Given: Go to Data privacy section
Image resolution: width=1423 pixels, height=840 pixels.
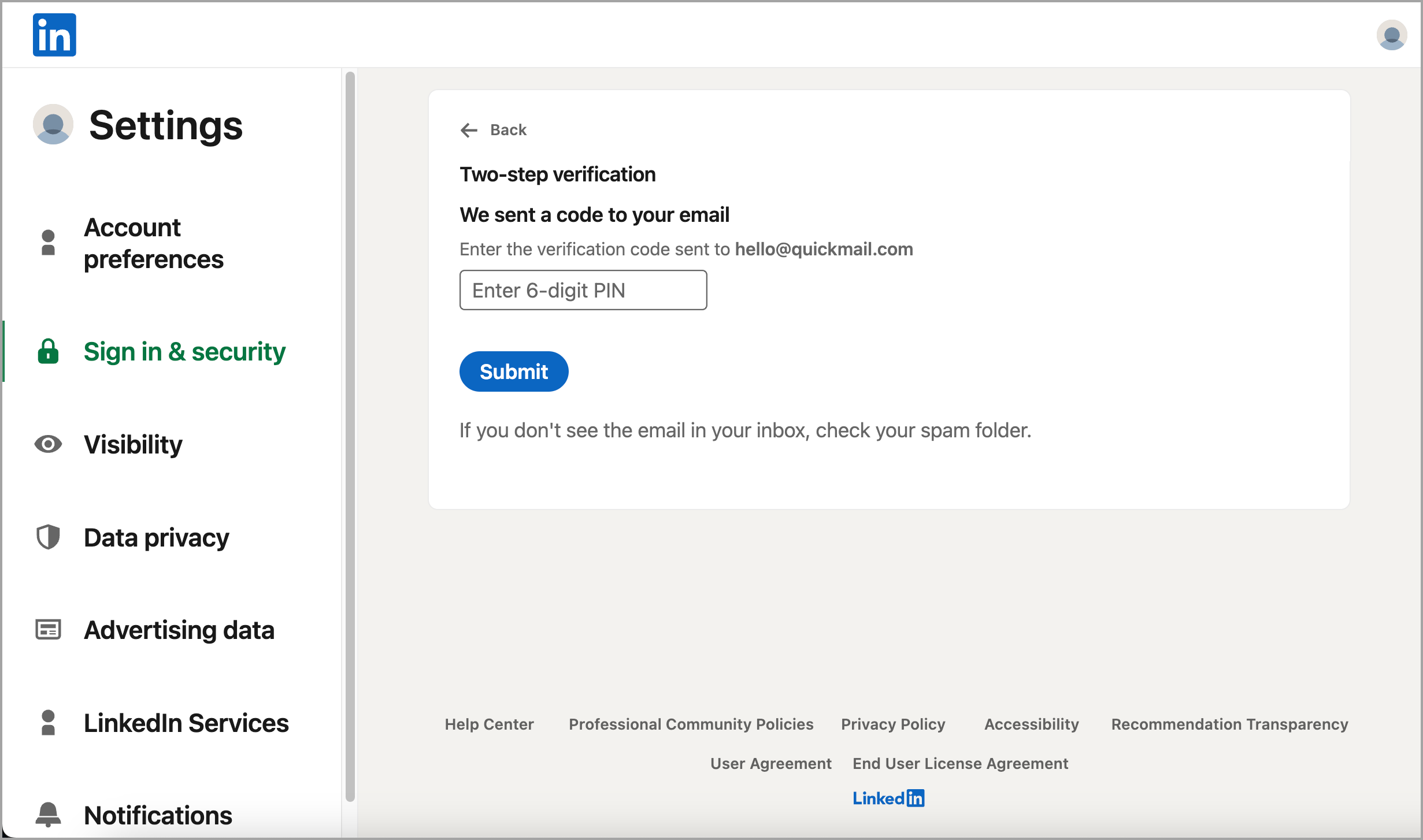Looking at the screenshot, I should pos(156,537).
